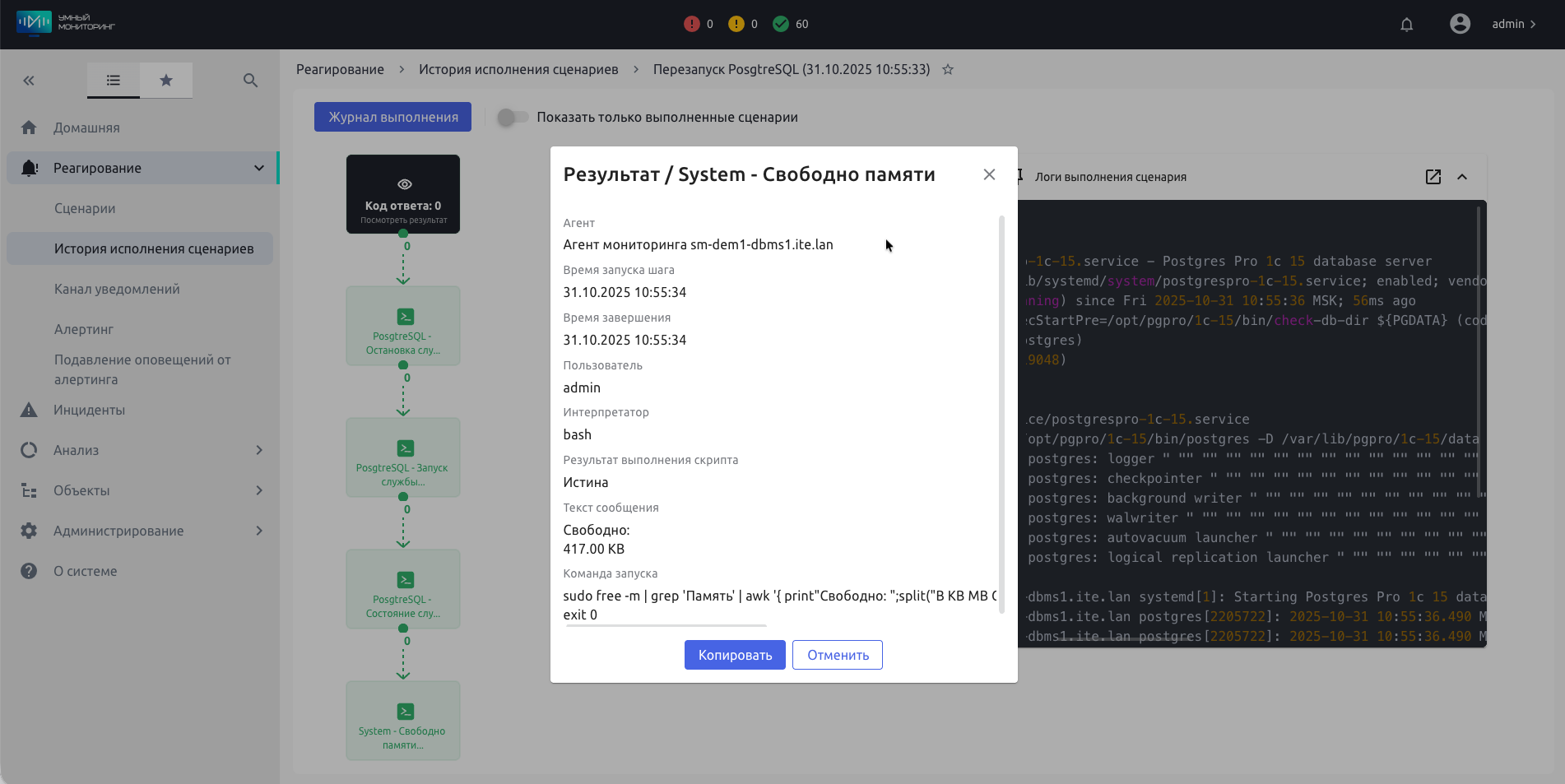Screen dimensions: 1565x784
Task: Switch to the favorites star tab
Action: tap(166, 81)
